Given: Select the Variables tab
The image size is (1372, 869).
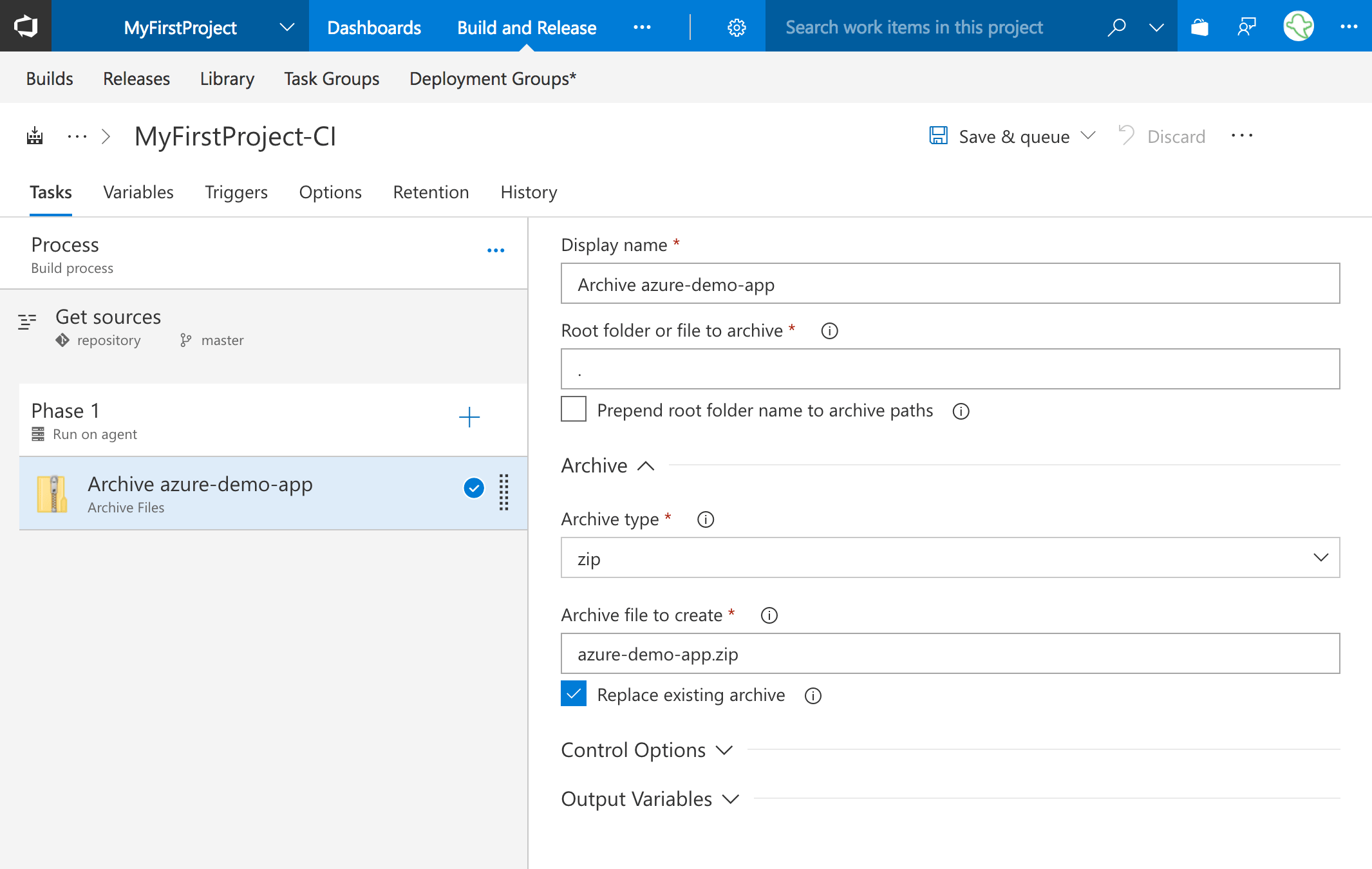Looking at the screenshot, I should click(138, 192).
